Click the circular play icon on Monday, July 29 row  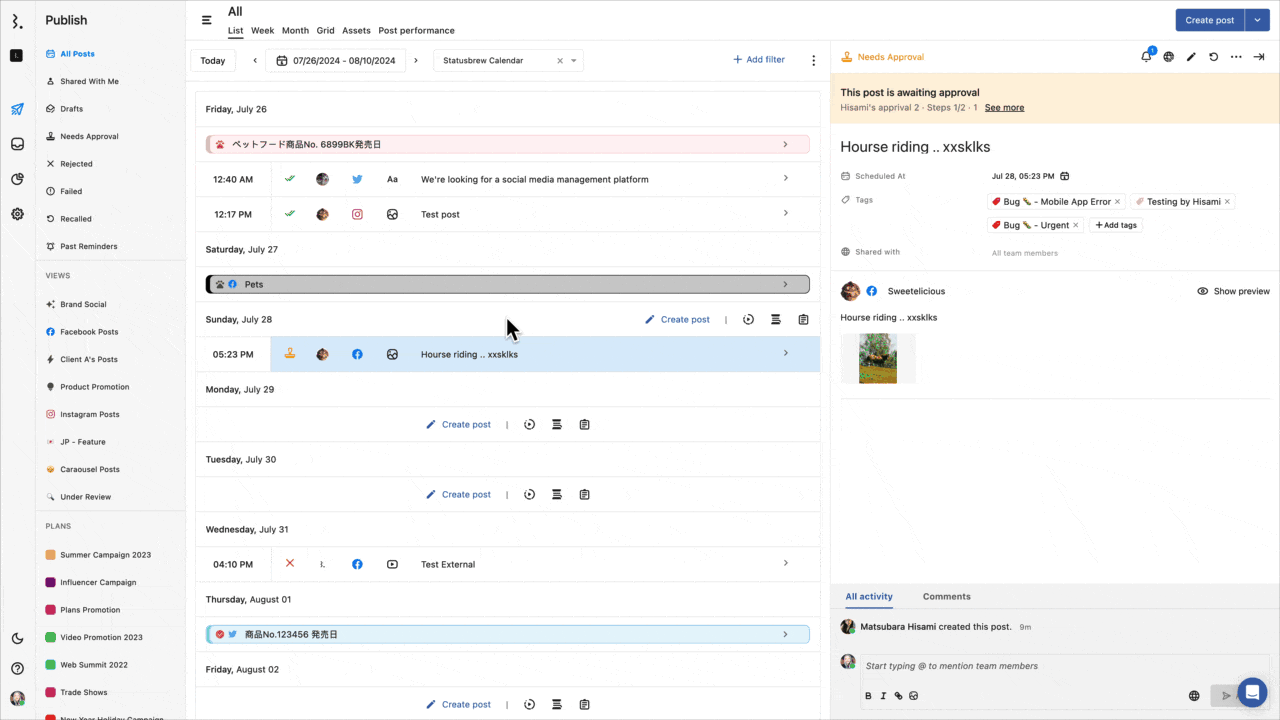coord(529,425)
